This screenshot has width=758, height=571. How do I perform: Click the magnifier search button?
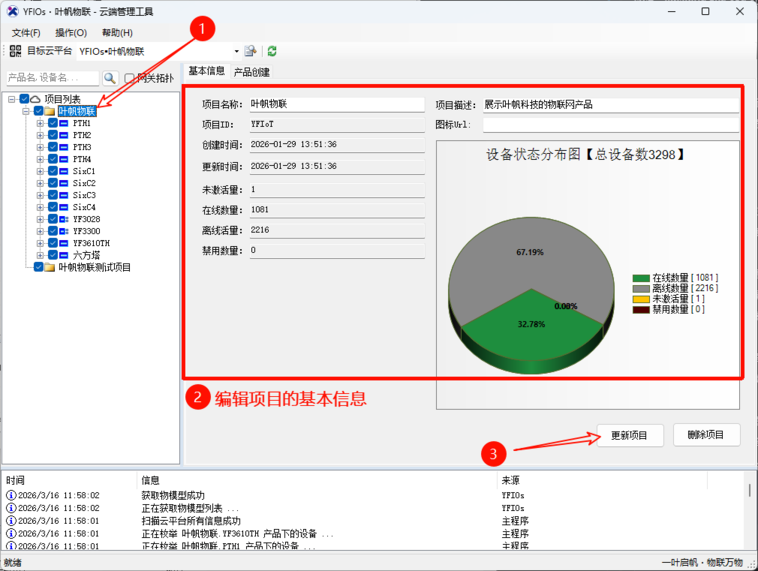click(x=110, y=78)
